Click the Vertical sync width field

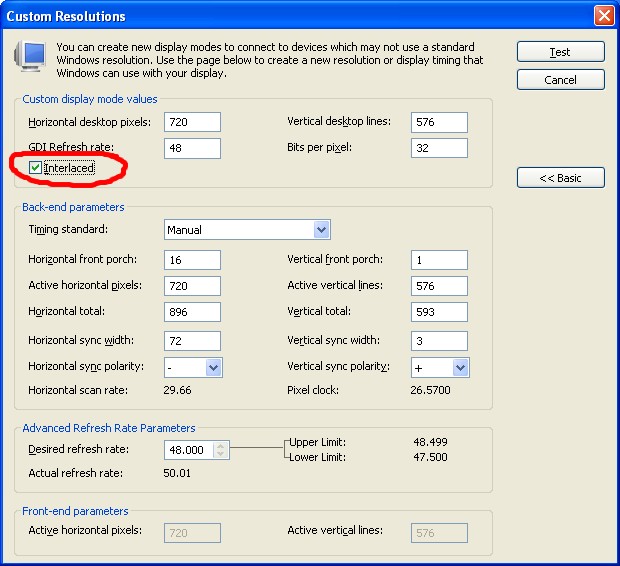tap(439, 341)
